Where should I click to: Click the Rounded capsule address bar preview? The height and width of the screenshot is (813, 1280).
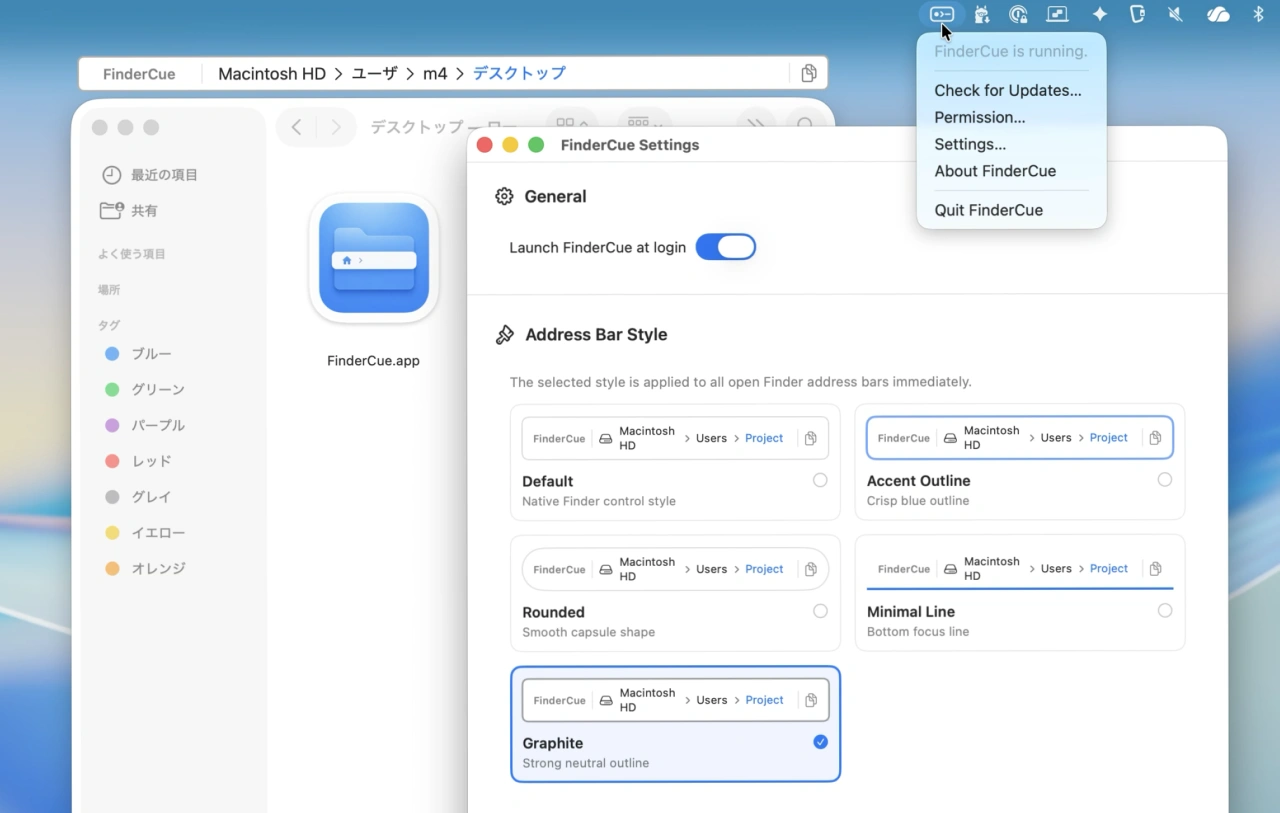click(x=675, y=569)
